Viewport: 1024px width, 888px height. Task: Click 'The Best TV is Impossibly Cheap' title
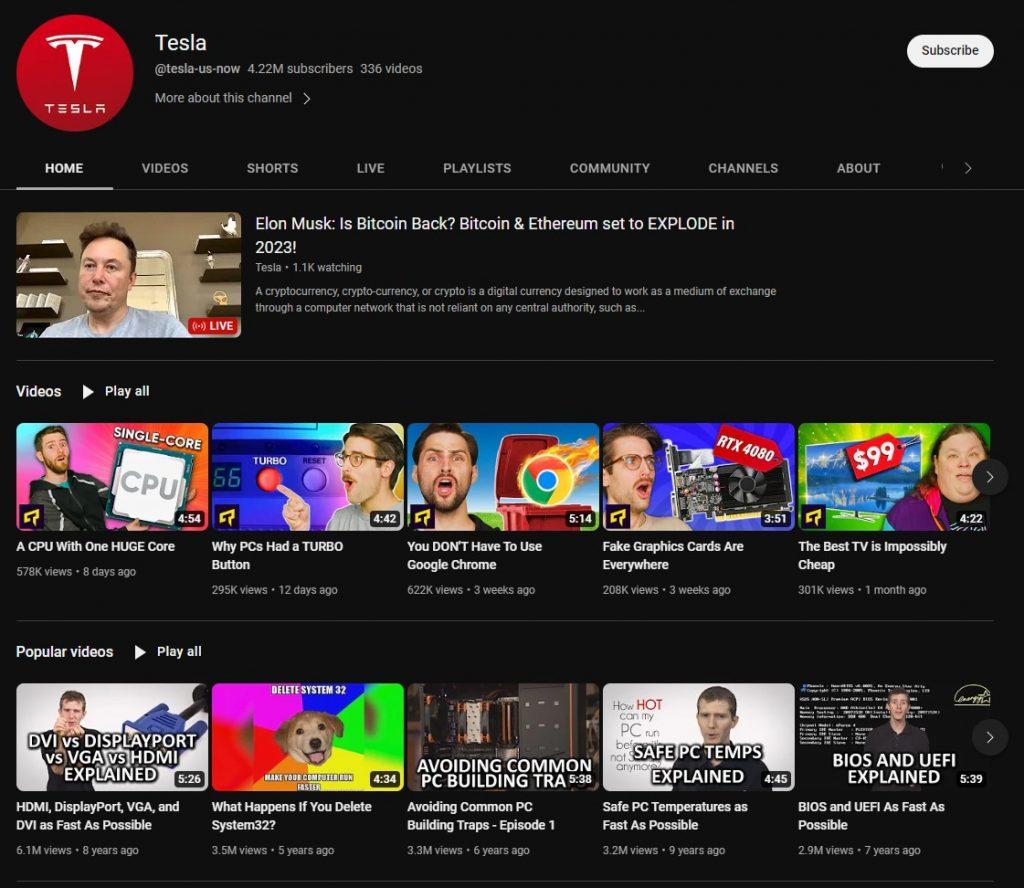[872, 556]
